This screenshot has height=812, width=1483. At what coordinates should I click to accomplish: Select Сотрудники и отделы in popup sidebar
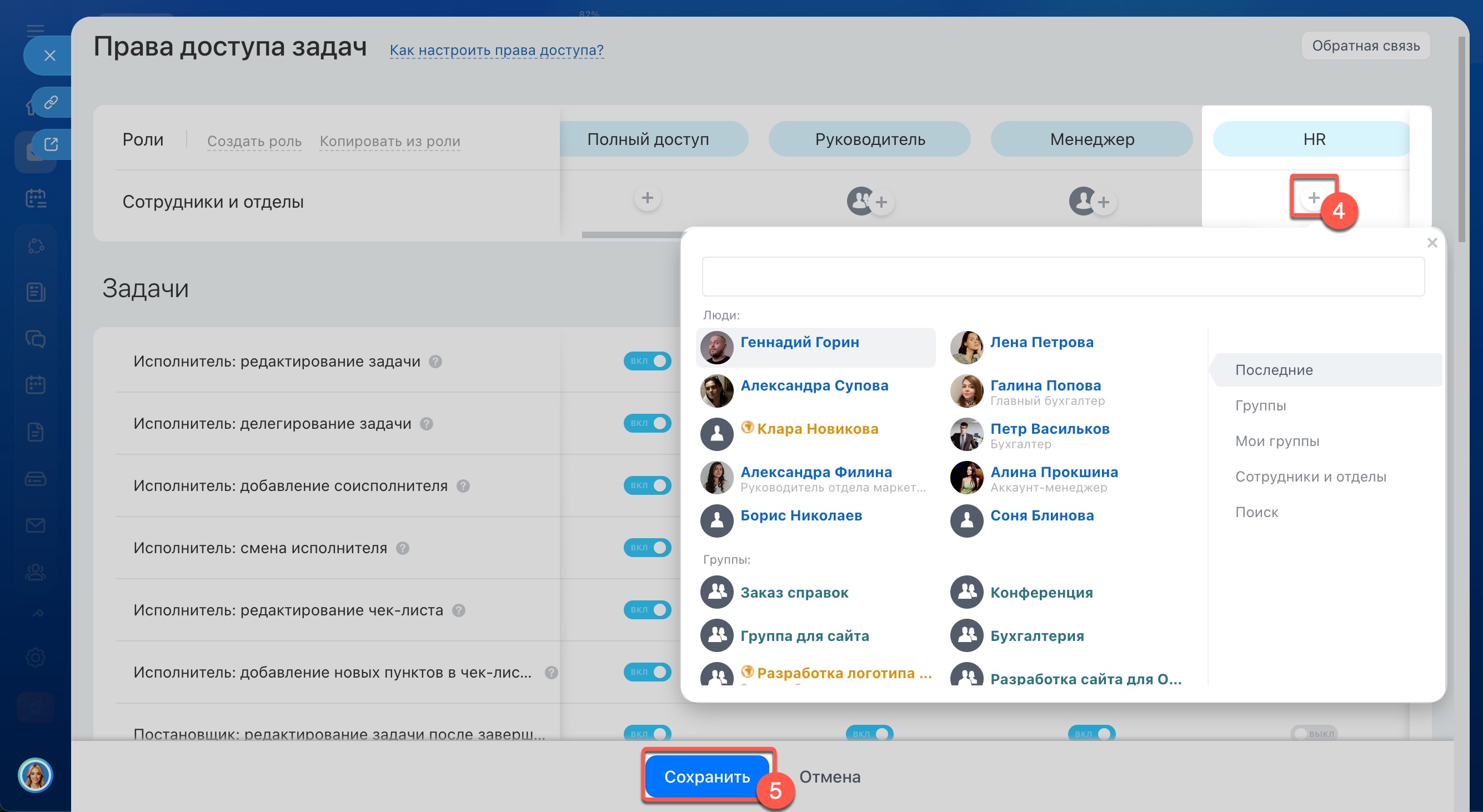(x=1310, y=477)
